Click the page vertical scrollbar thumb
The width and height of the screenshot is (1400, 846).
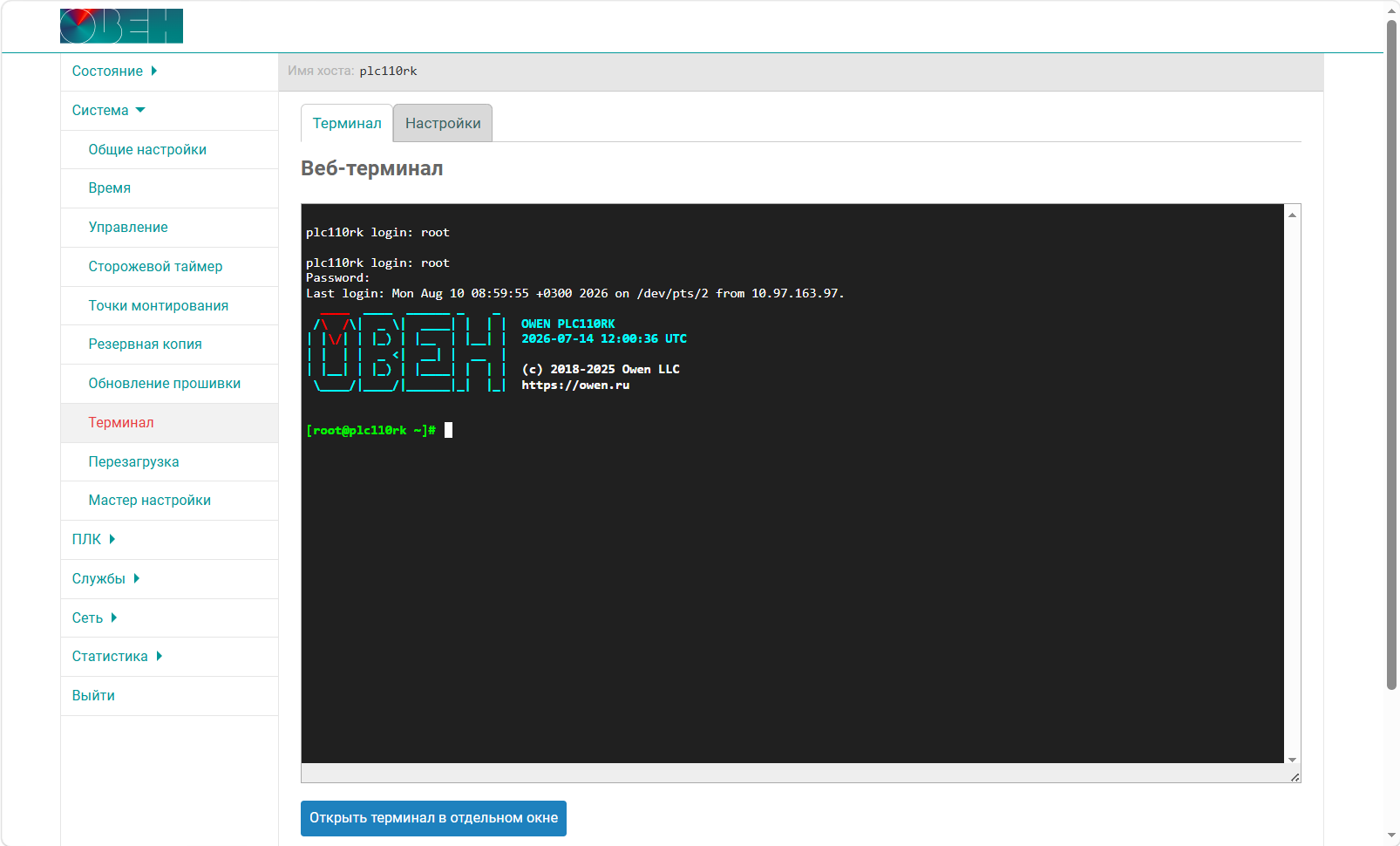[1391, 353]
